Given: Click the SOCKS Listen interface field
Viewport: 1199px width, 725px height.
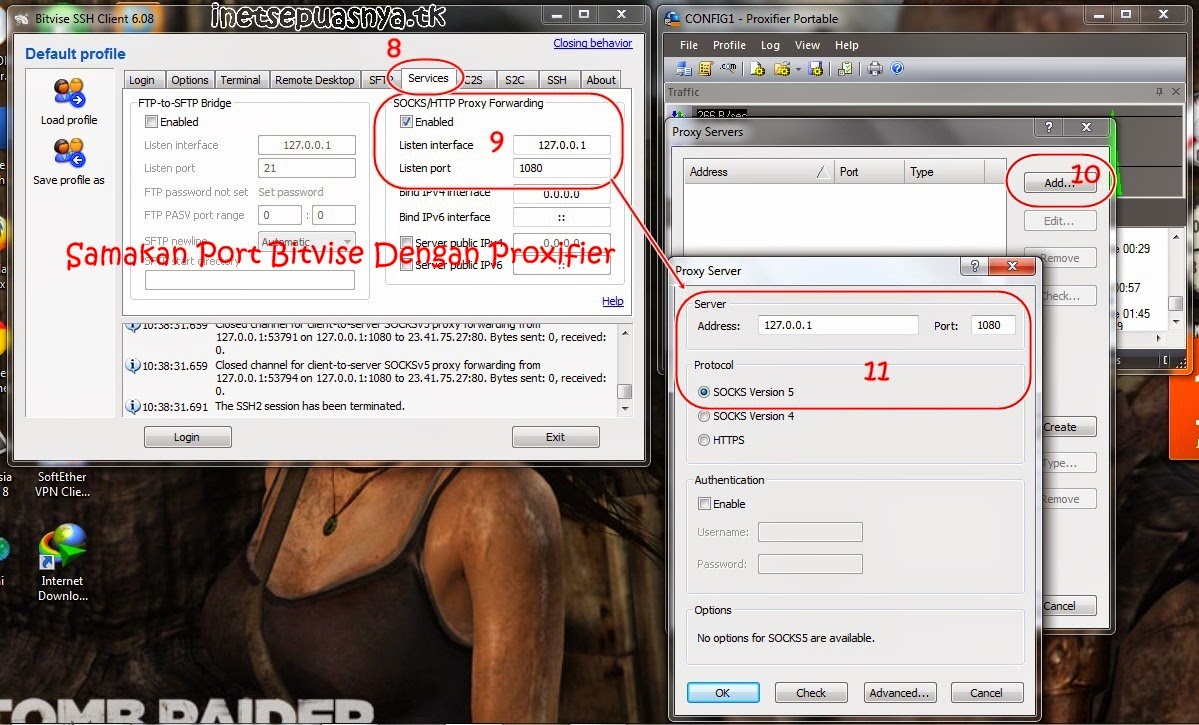Looking at the screenshot, I should 562,145.
